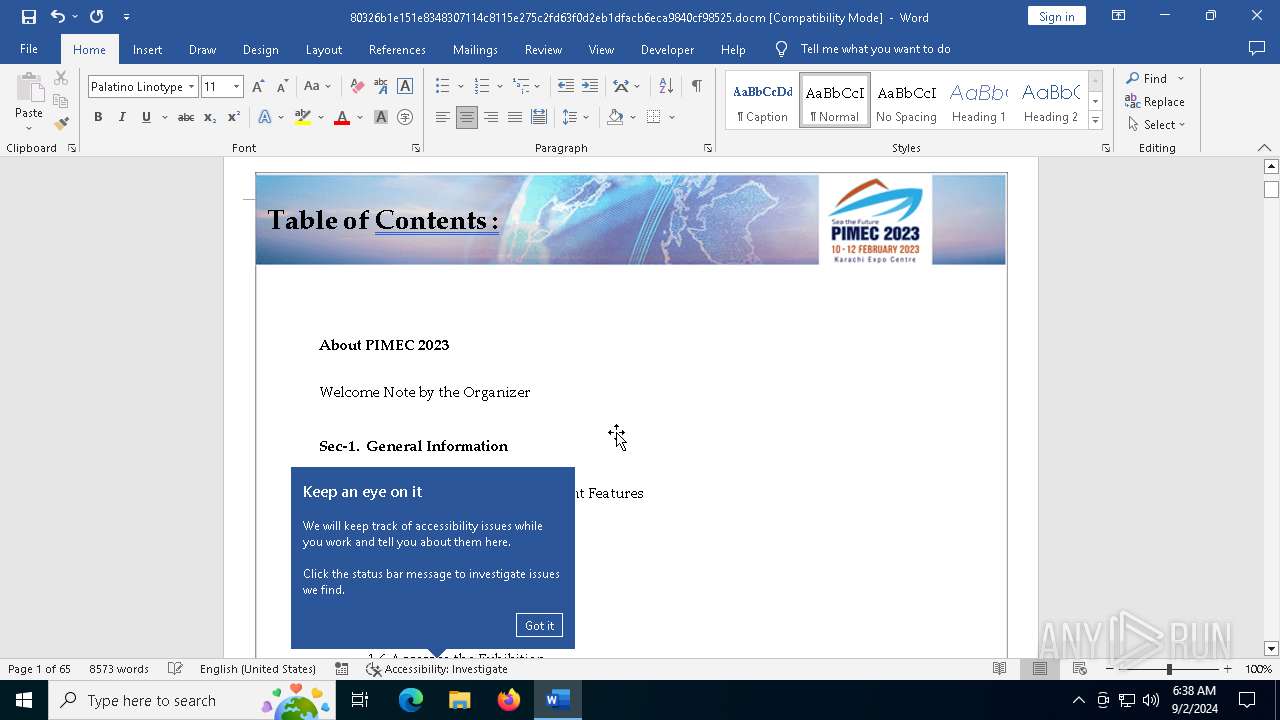
Task: Switch to the Developer tab
Action: pyautogui.click(x=667, y=49)
